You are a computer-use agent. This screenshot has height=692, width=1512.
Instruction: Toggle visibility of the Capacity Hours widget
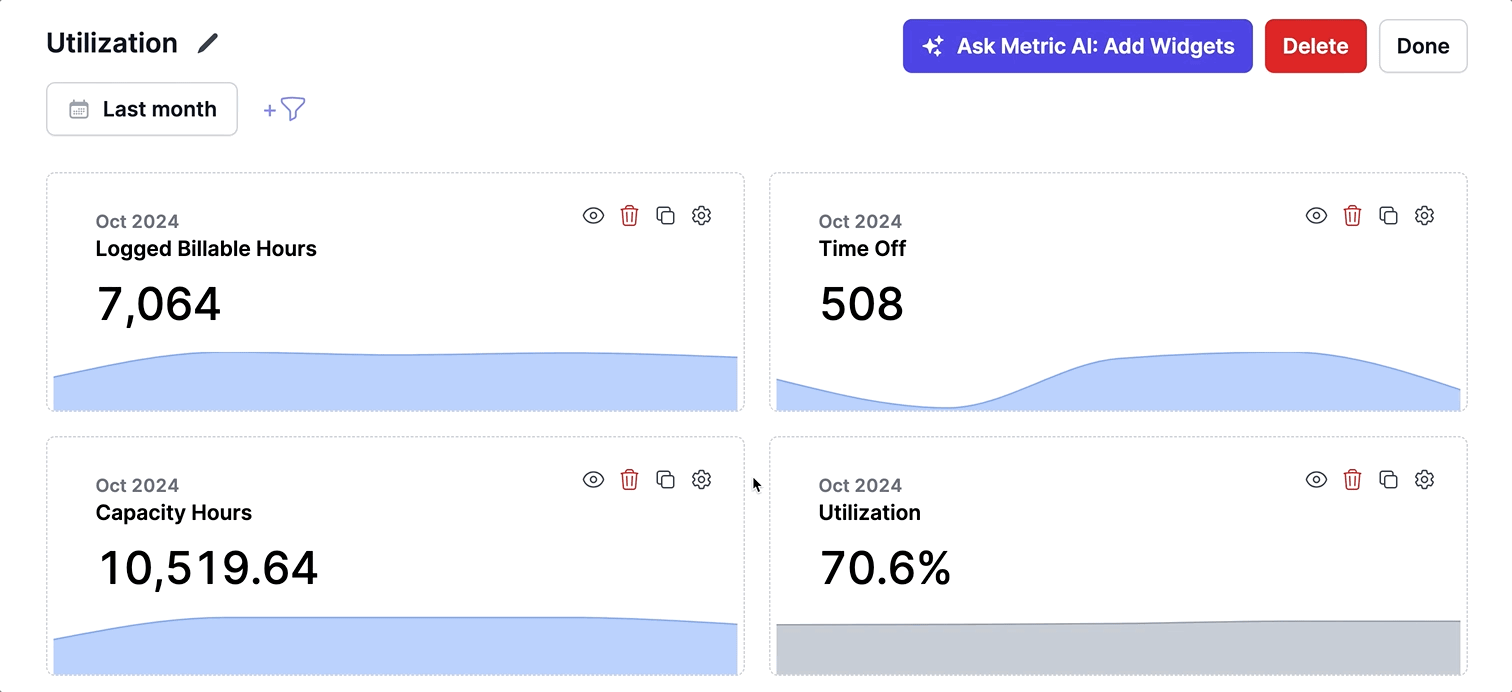[593, 479]
